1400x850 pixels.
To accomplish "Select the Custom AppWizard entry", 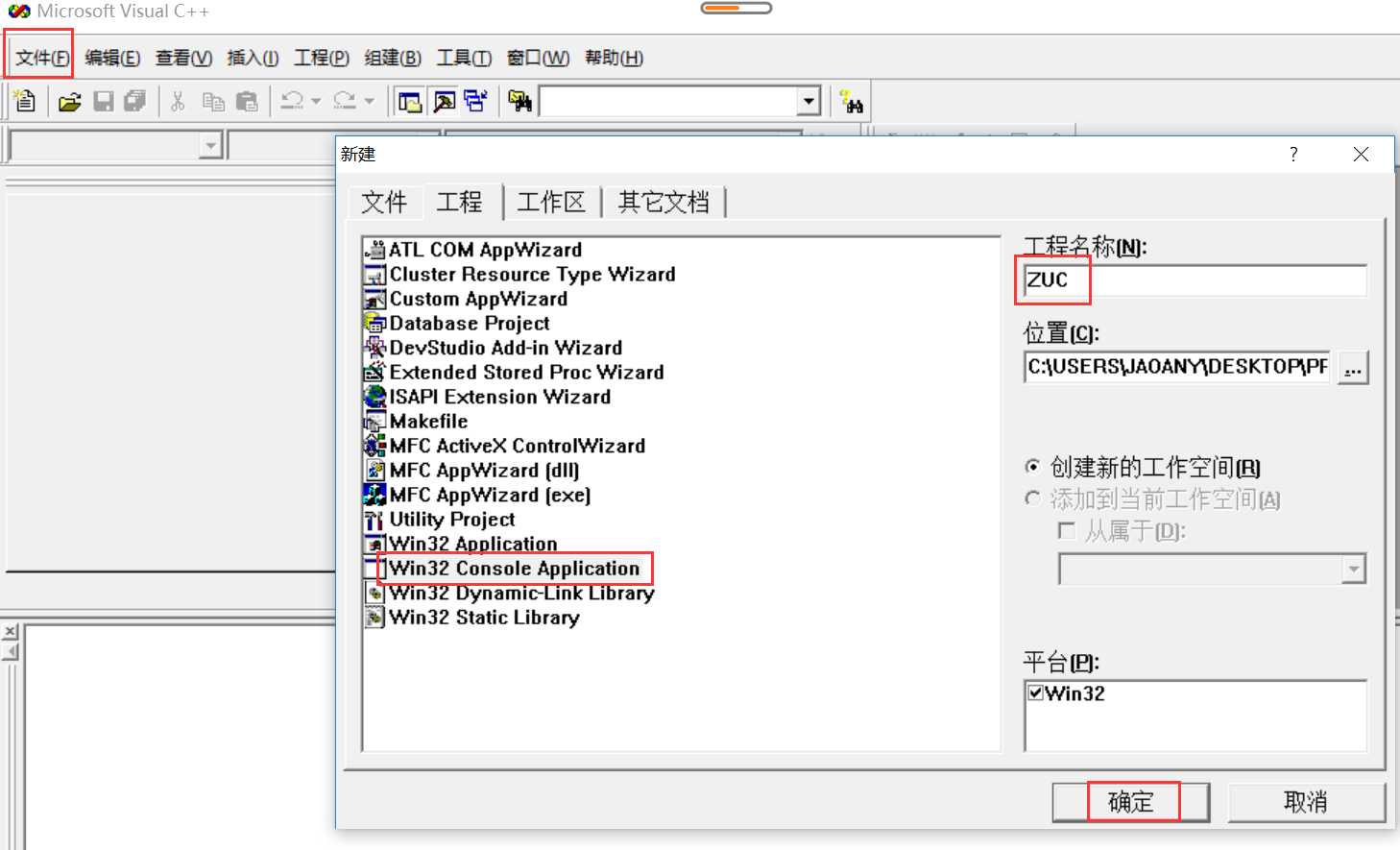I will tap(466, 299).
